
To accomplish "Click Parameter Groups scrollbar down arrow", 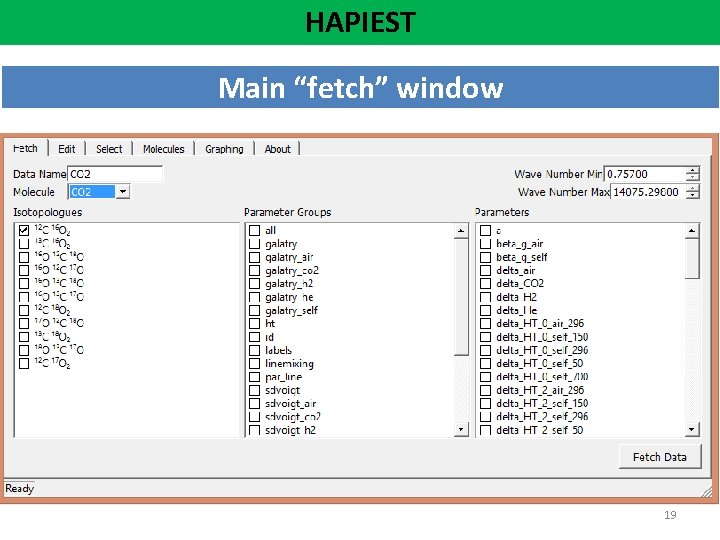I will tap(461, 429).
